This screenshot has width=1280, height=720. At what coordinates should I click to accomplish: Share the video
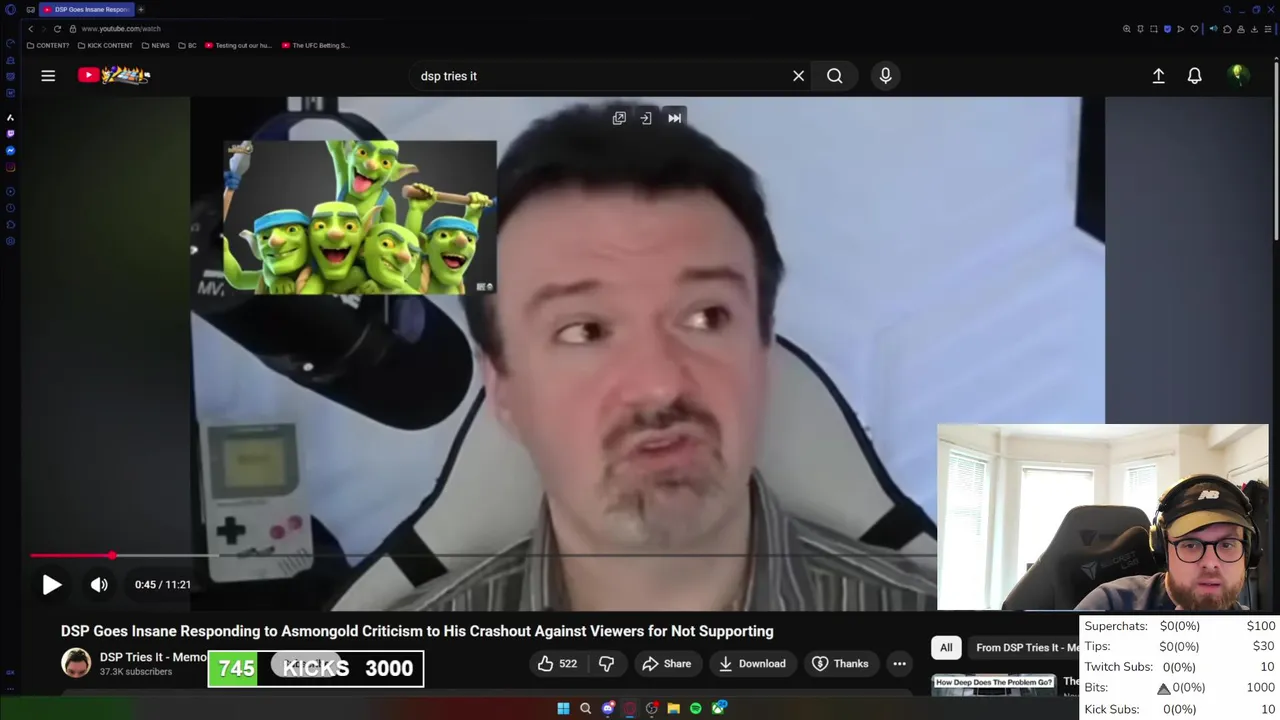[667, 664]
